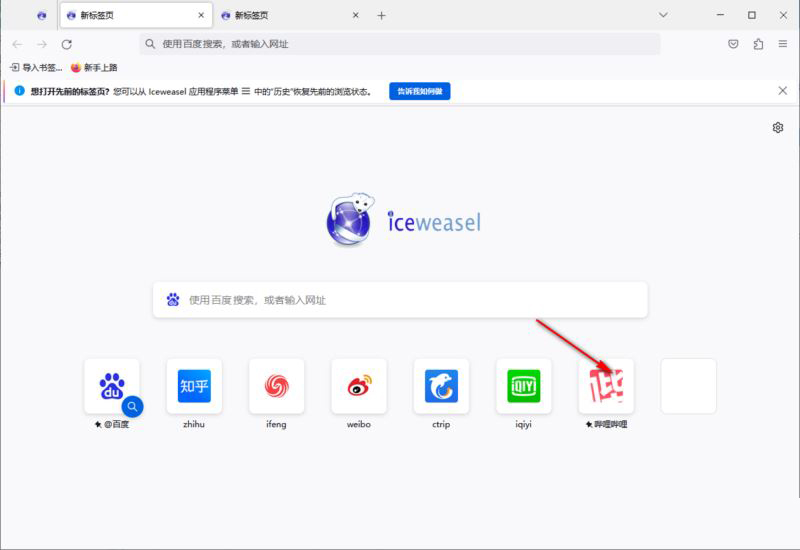Open the application hamburger menu
The image size is (800, 550).
pos(783,44)
